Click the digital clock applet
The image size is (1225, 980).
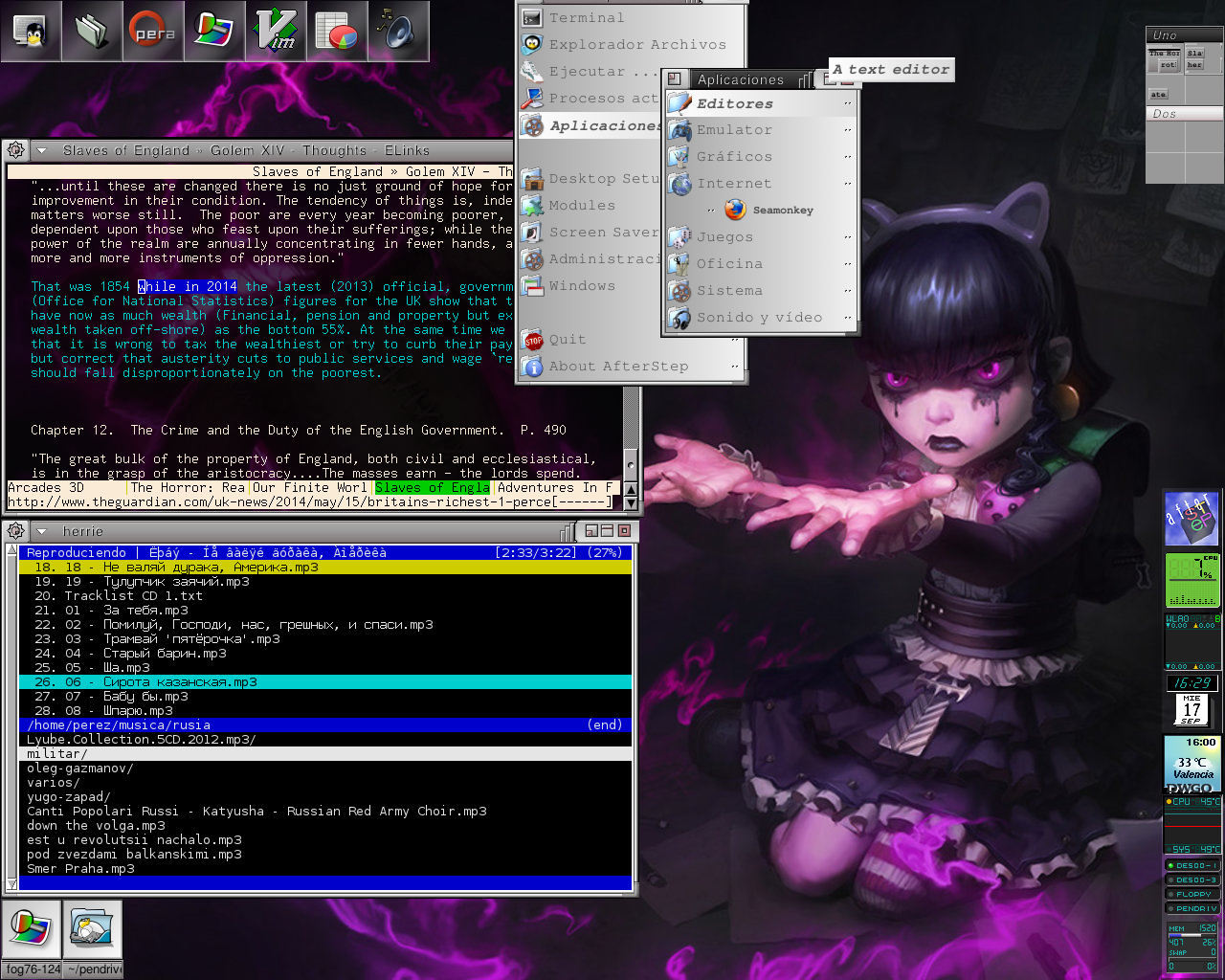[x=1192, y=683]
